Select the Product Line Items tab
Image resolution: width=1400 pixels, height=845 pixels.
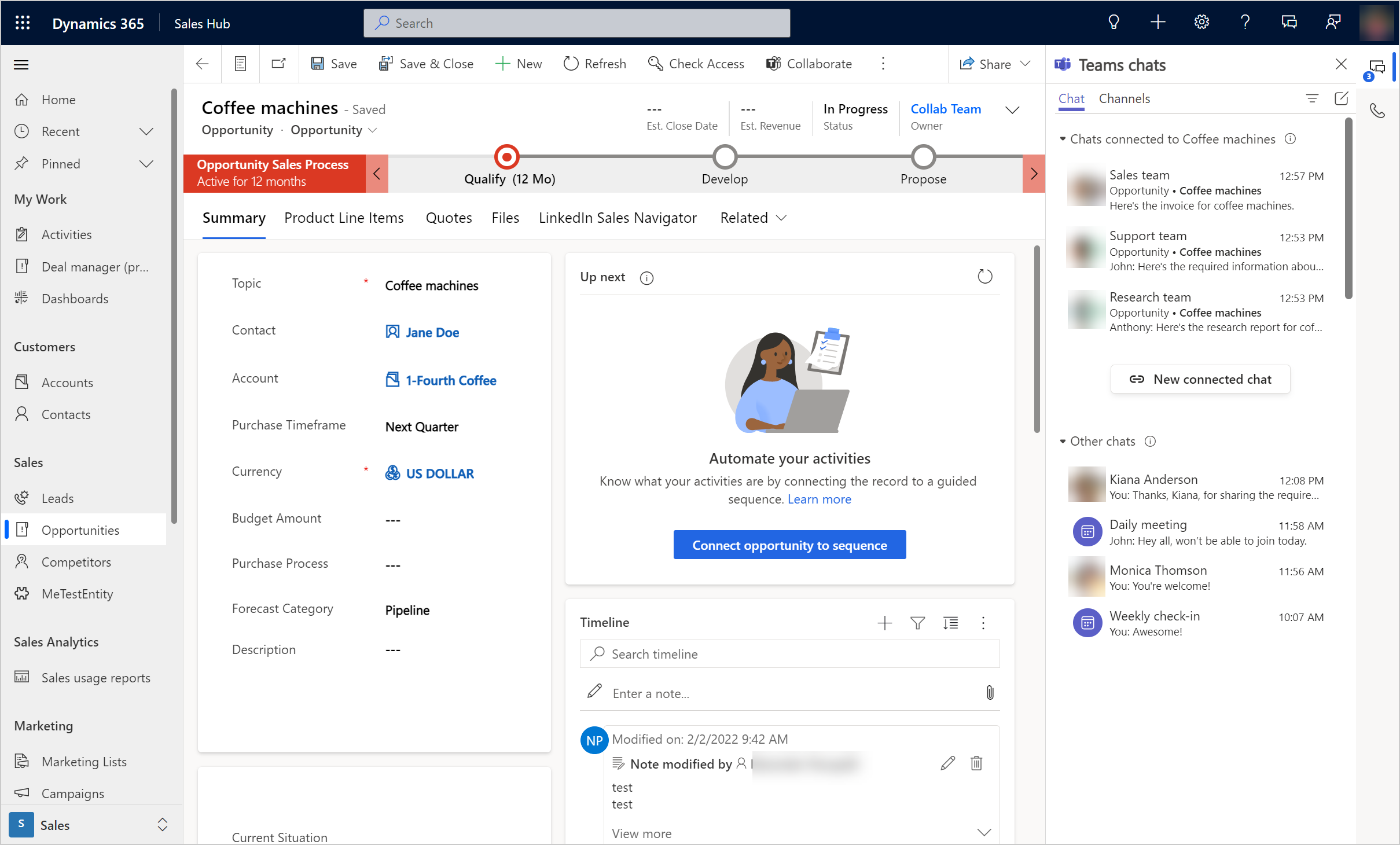[x=343, y=217]
